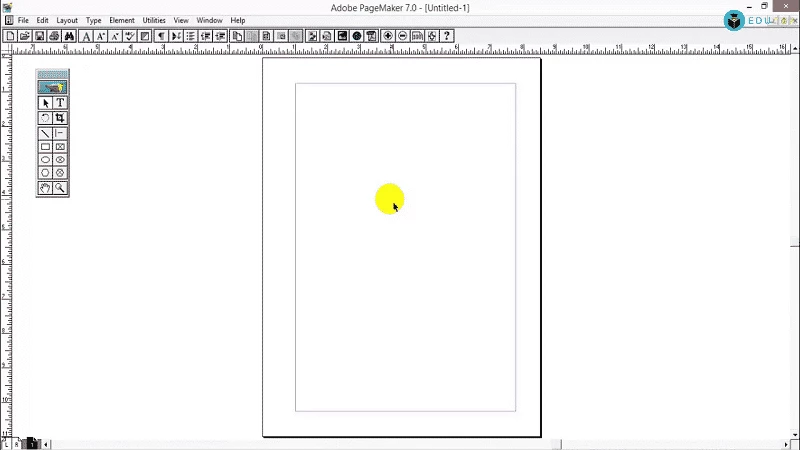The height and width of the screenshot is (450, 800).
Task: Click the Zoom In toolbar button
Action: click(x=388, y=36)
